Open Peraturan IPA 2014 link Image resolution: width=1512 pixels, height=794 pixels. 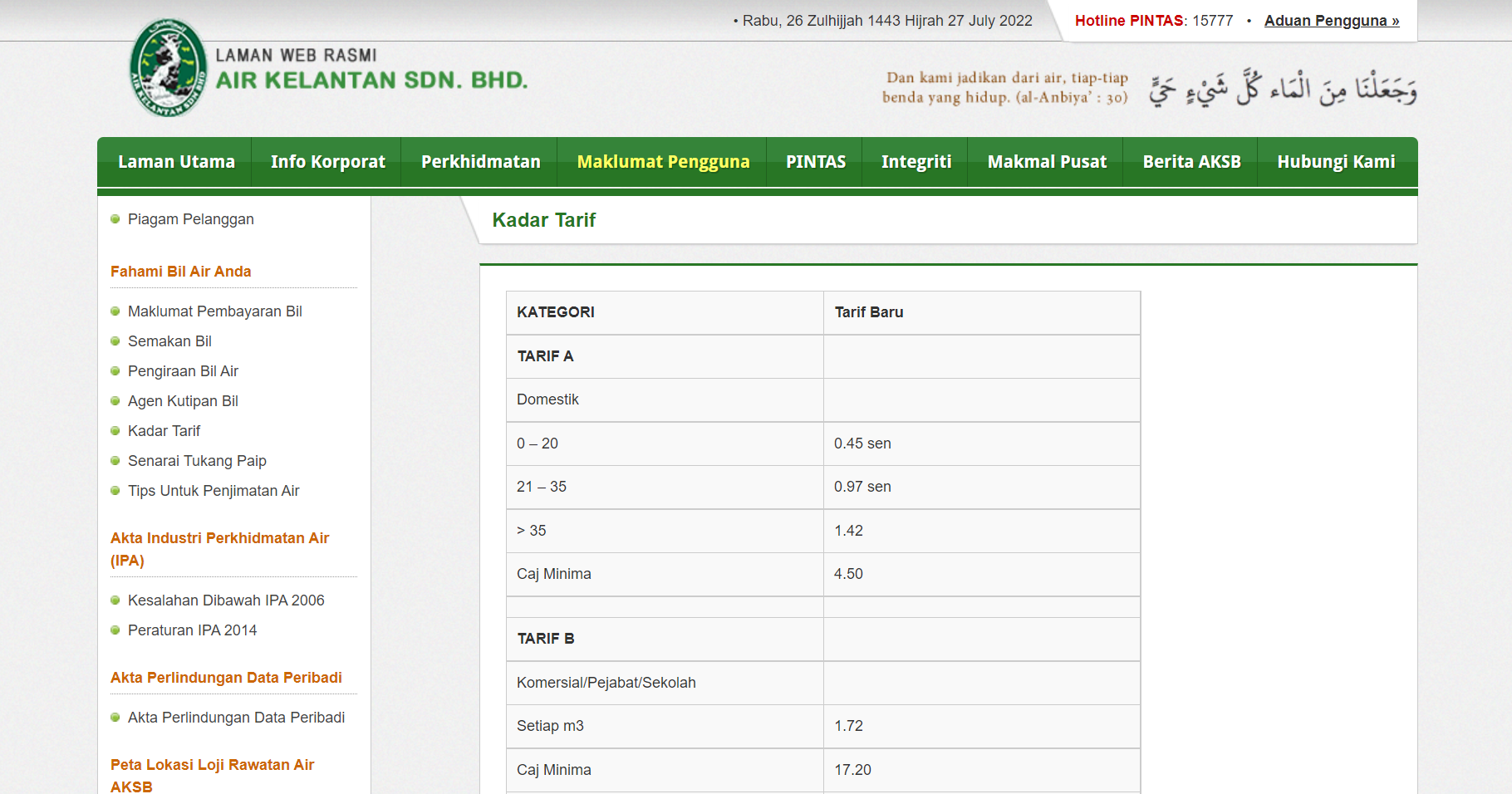(193, 630)
